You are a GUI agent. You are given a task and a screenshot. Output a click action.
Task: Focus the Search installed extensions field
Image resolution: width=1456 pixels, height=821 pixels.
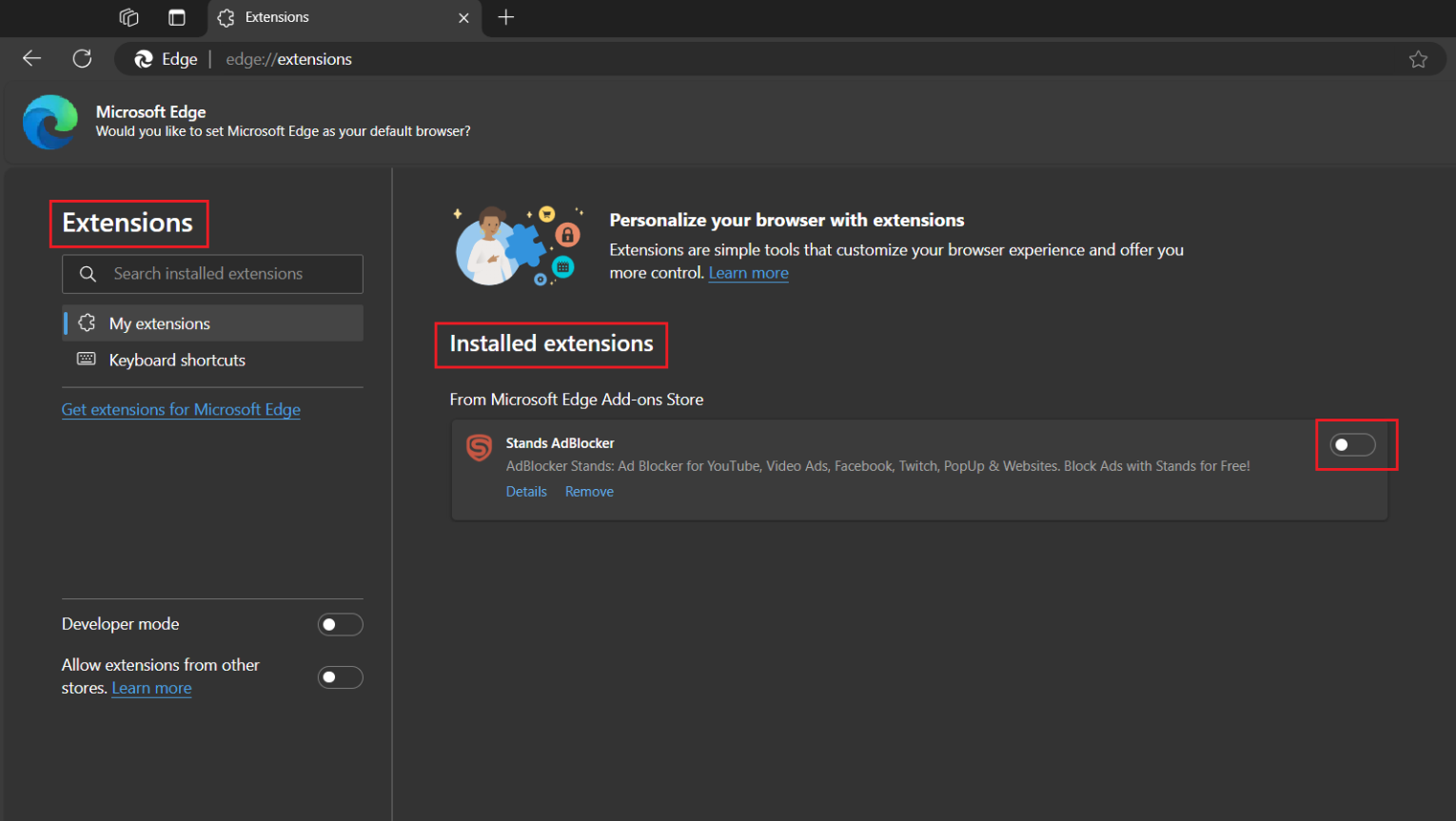tap(228, 274)
